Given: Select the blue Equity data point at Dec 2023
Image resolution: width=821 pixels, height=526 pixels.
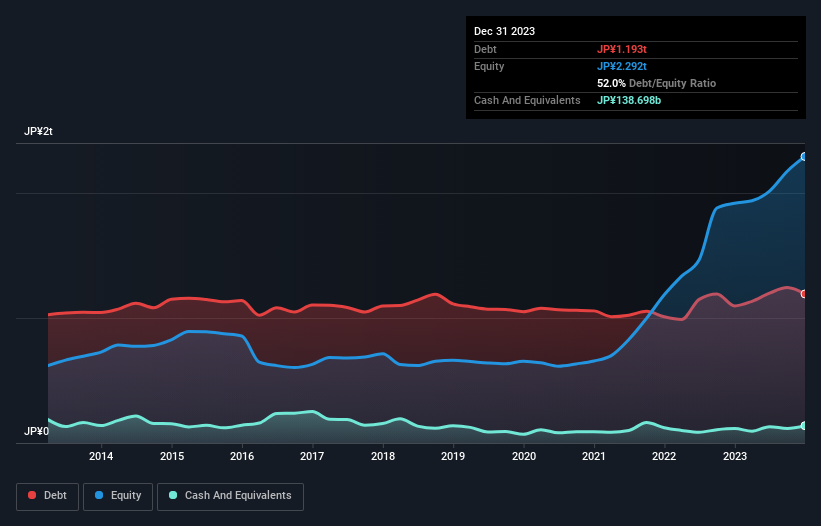Looking at the screenshot, I should [804, 156].
